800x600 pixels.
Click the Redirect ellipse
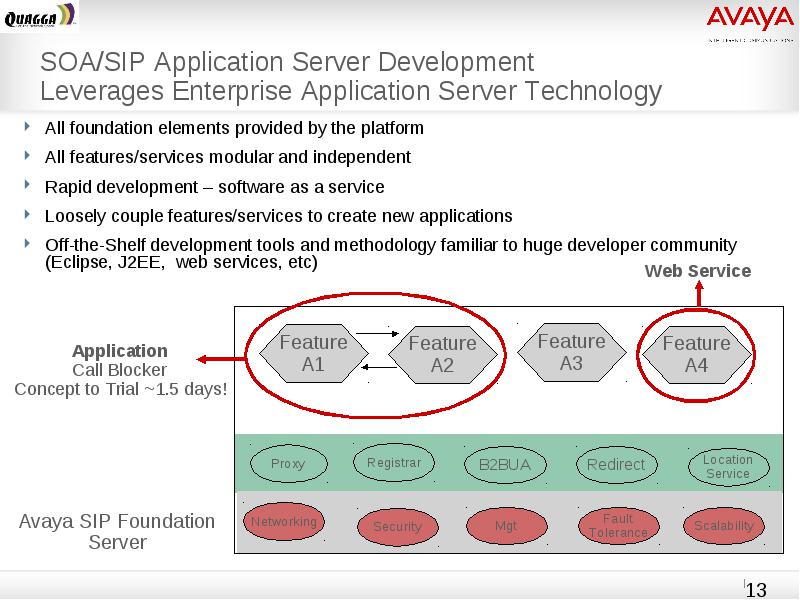pyautogui.click(x=616, y=464)
